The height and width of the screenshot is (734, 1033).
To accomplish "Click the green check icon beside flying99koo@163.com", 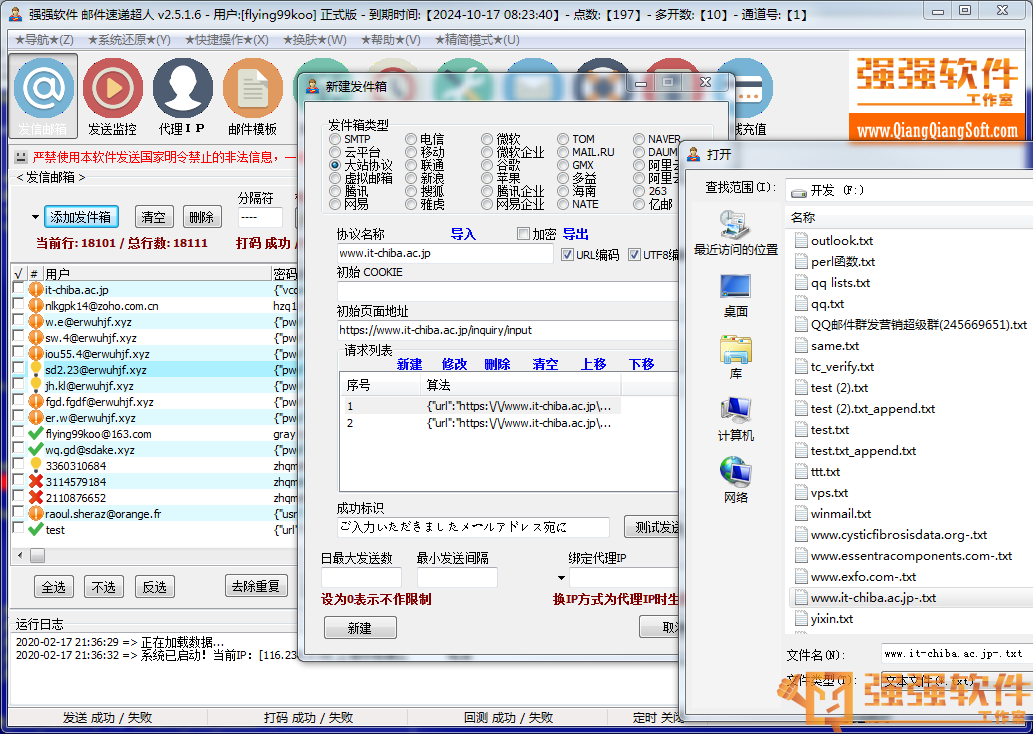I will [x=36, y=434].
